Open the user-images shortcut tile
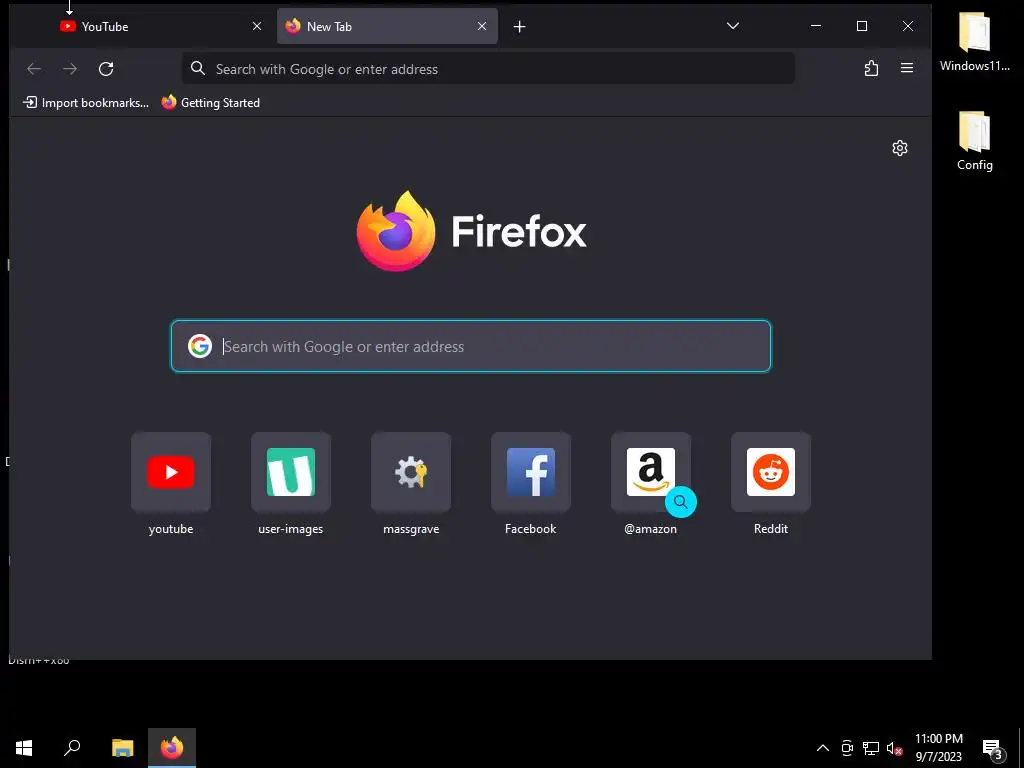This screenshot has width=1024, height=768. [291, 472]
